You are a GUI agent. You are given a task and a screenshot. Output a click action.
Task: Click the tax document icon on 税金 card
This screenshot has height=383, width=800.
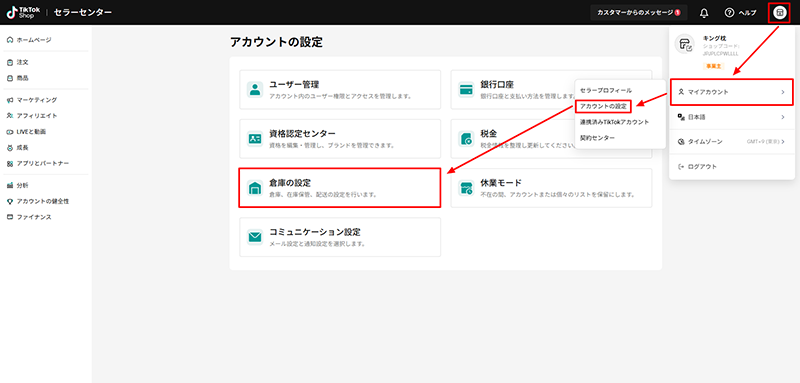tap(466, 139)
